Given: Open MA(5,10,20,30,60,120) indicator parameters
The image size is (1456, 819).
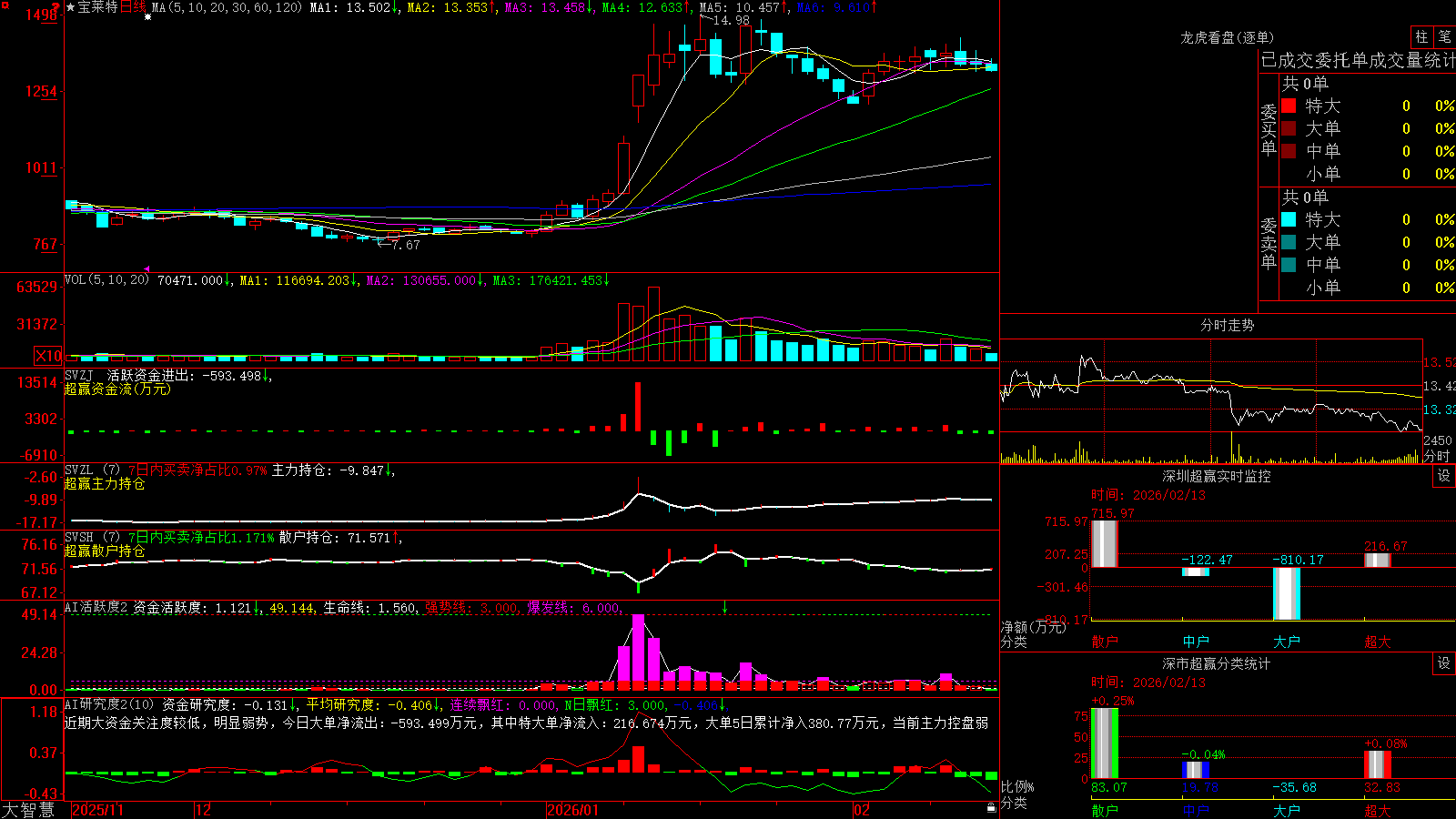Looking at the screenshot, I should coord(227,7).
